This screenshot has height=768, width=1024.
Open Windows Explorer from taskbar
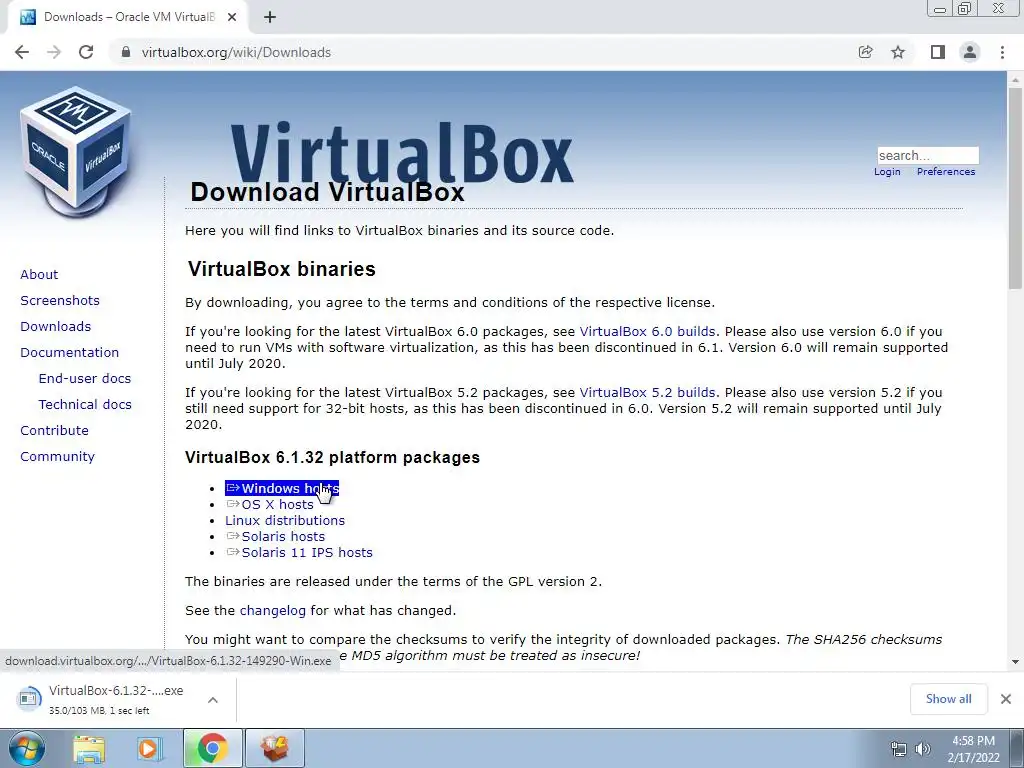coord(89,748)
